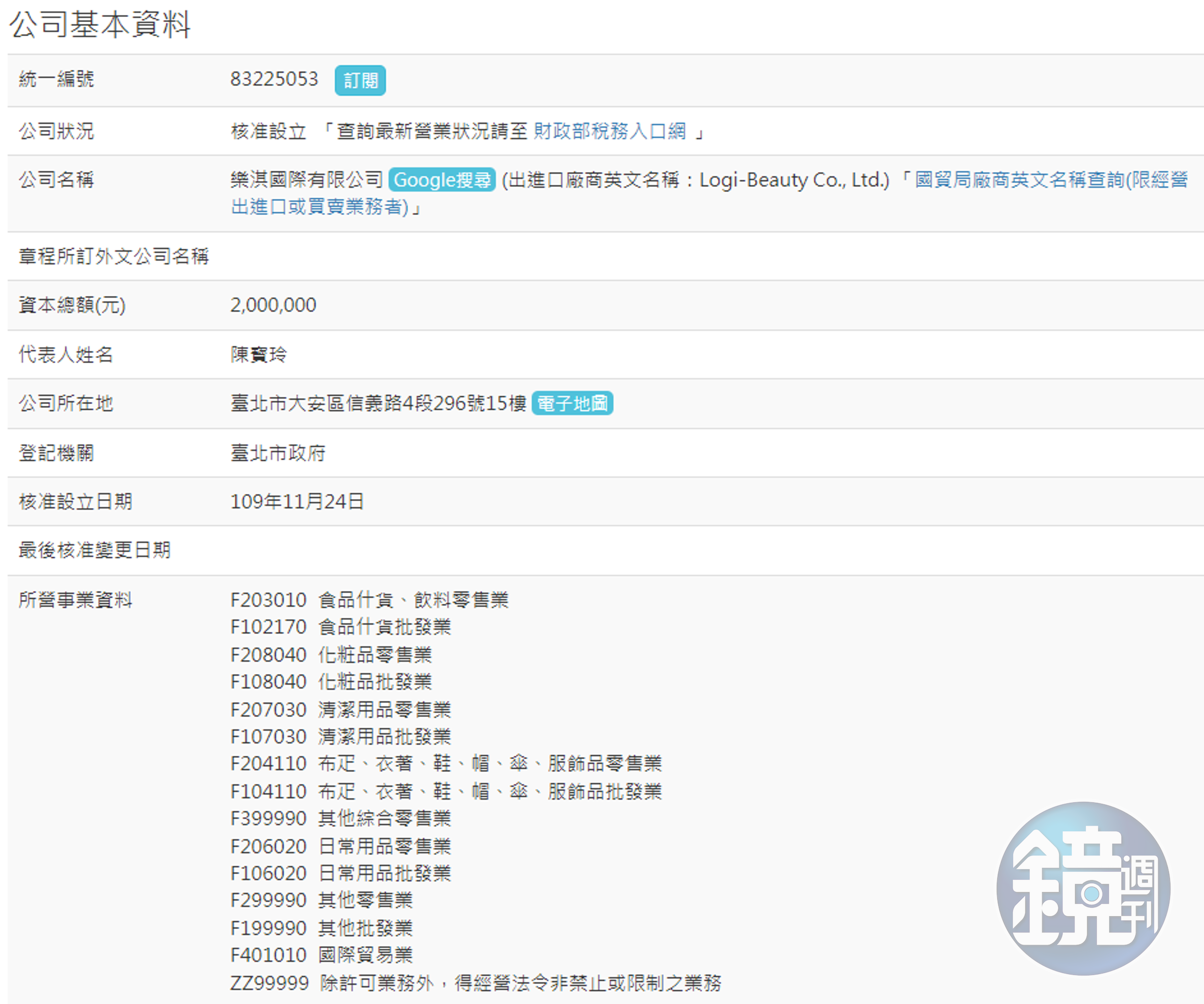
Task: Click the F108040 化粧品批發業 row
Action: pos(331,682)
